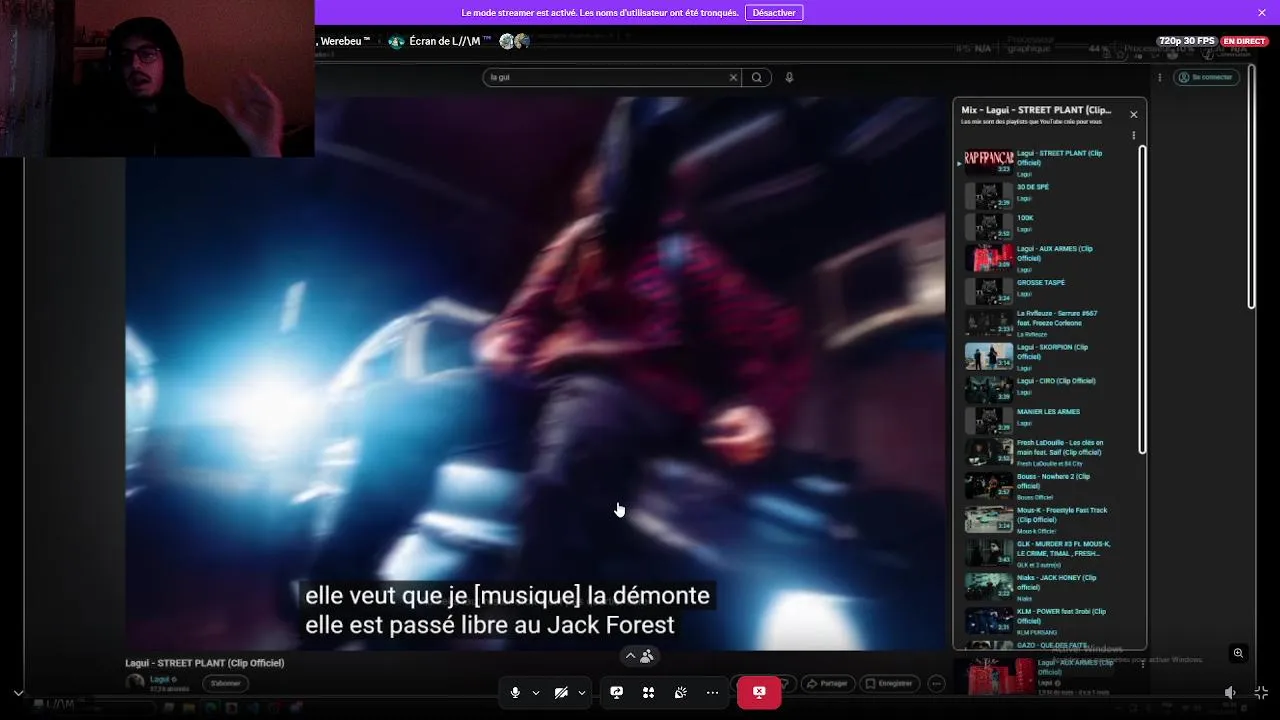Open camera options dropdown arrow
This screenshot has height=720, width=1280.
click(582, 692)
